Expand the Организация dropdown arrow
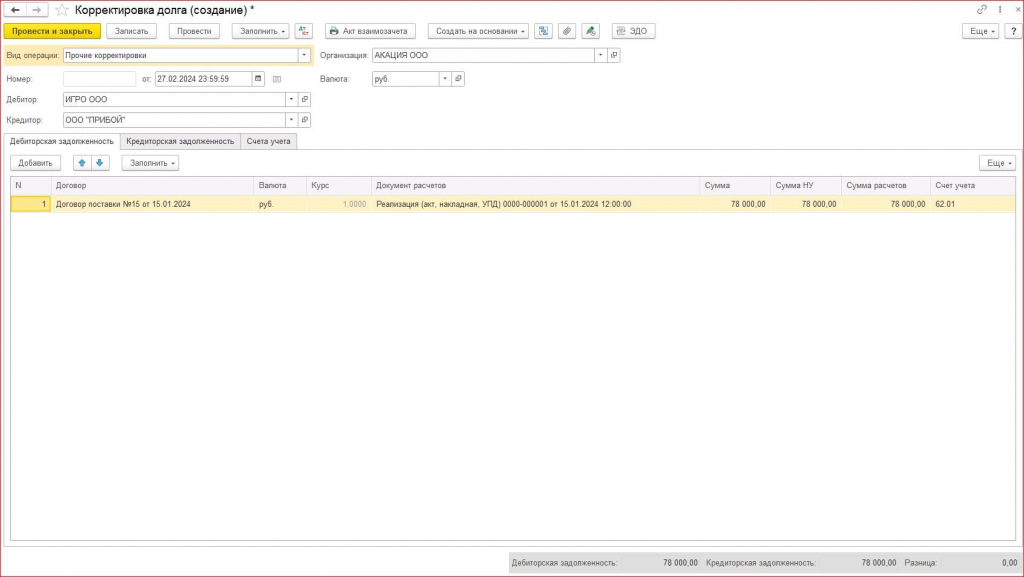Image resolution: width=1024 pixels, height=577 pixels. pyautogui.click(x=600, y=55)
